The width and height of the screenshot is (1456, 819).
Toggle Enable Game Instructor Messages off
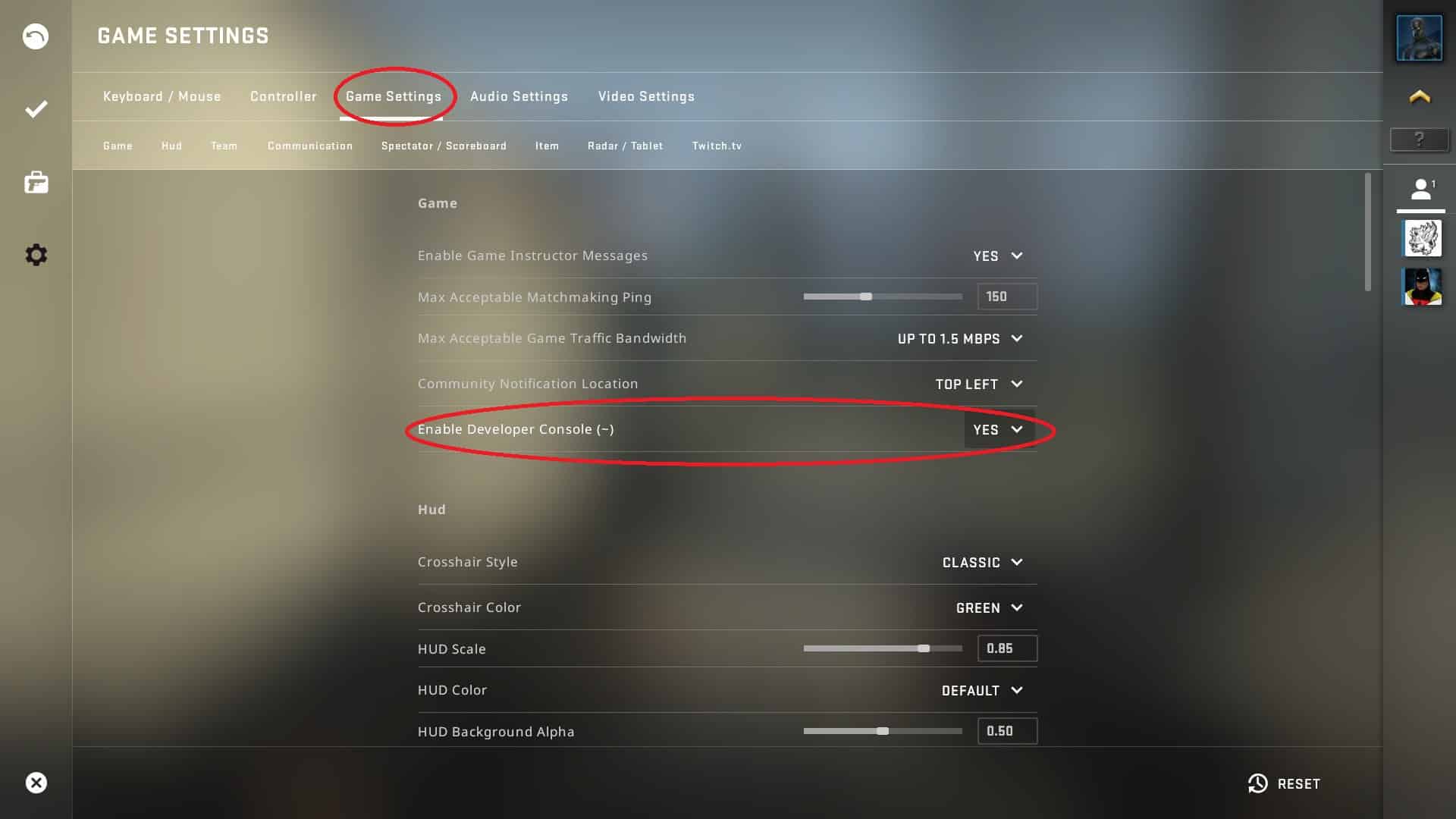995,255
